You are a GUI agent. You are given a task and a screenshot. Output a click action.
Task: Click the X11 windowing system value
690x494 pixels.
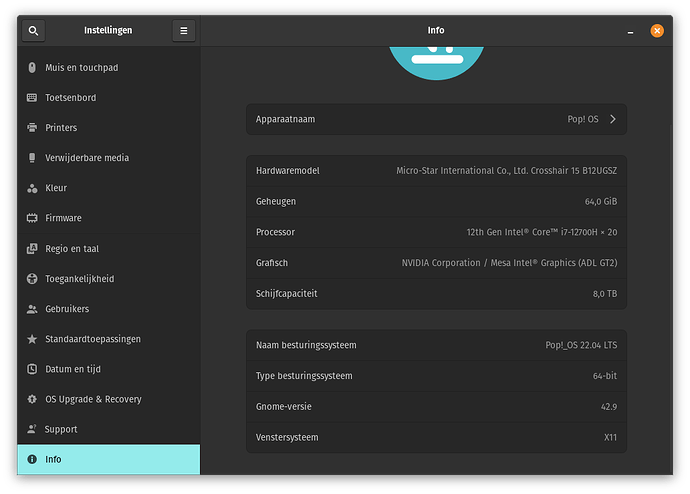(610, 437)
